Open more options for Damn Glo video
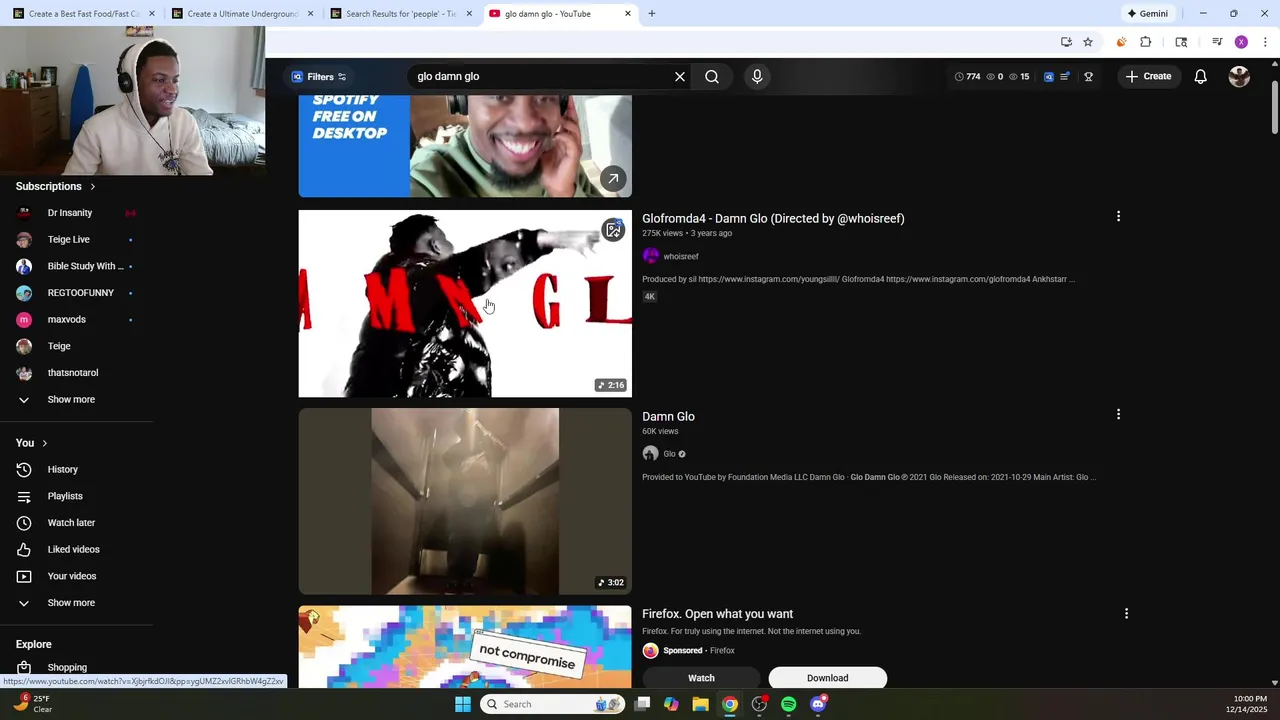 (1118, 414)
